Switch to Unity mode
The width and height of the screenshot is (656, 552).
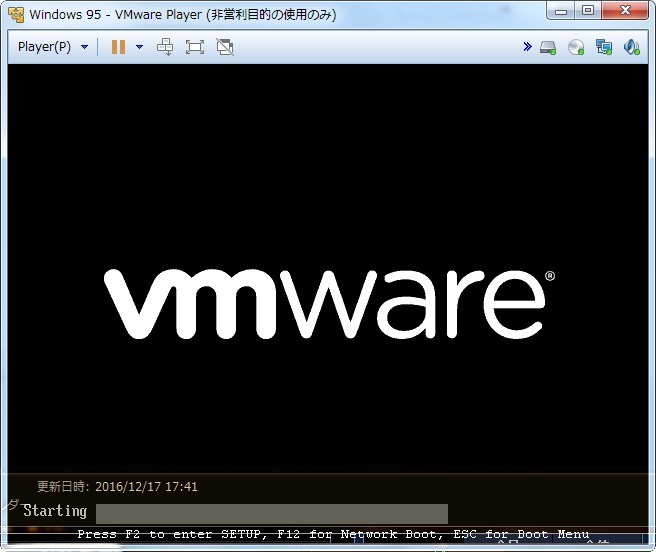click(x=225, y=47)
